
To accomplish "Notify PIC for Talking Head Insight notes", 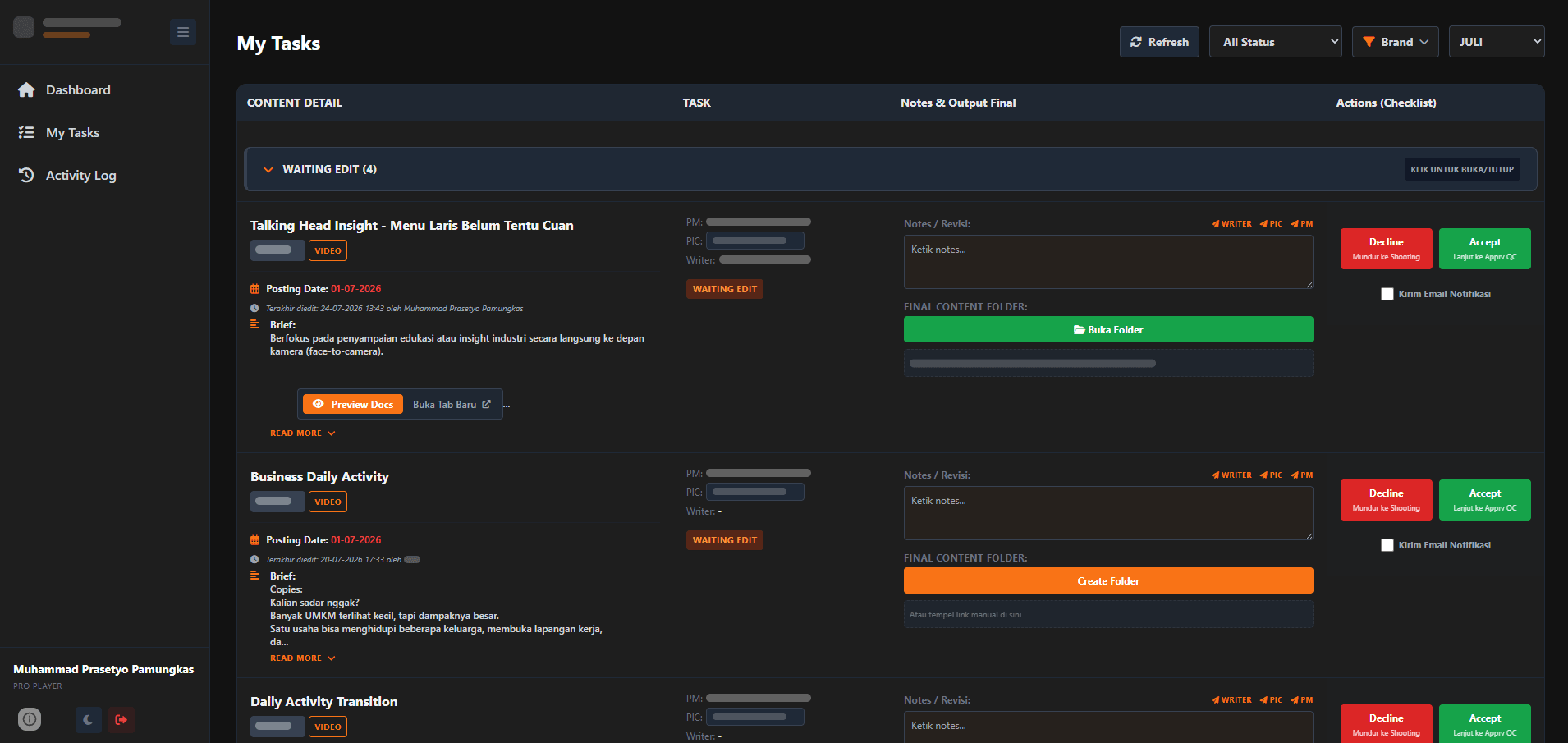I will (1271, 224).
